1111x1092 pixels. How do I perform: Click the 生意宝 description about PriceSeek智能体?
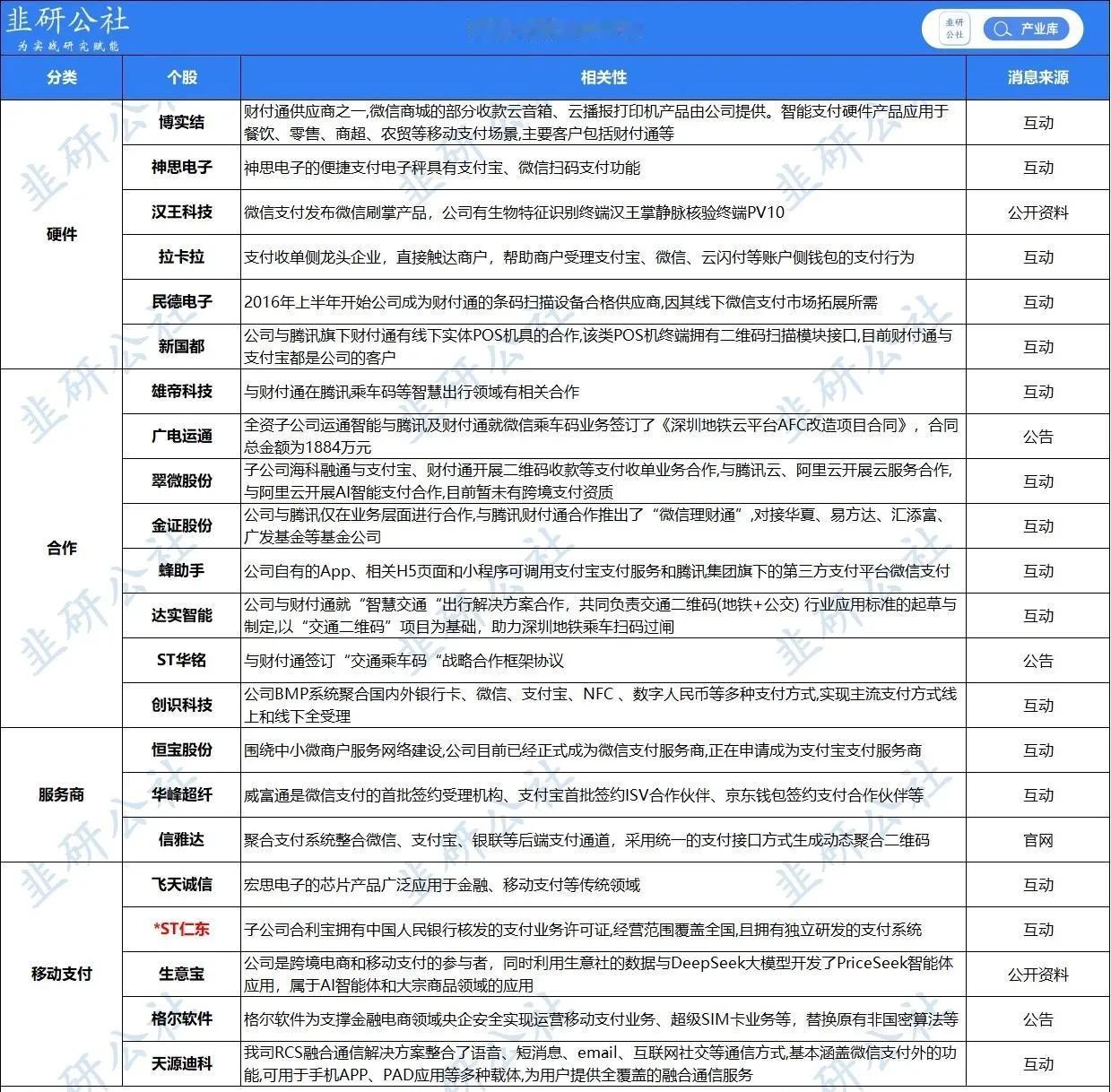(599, 974)
